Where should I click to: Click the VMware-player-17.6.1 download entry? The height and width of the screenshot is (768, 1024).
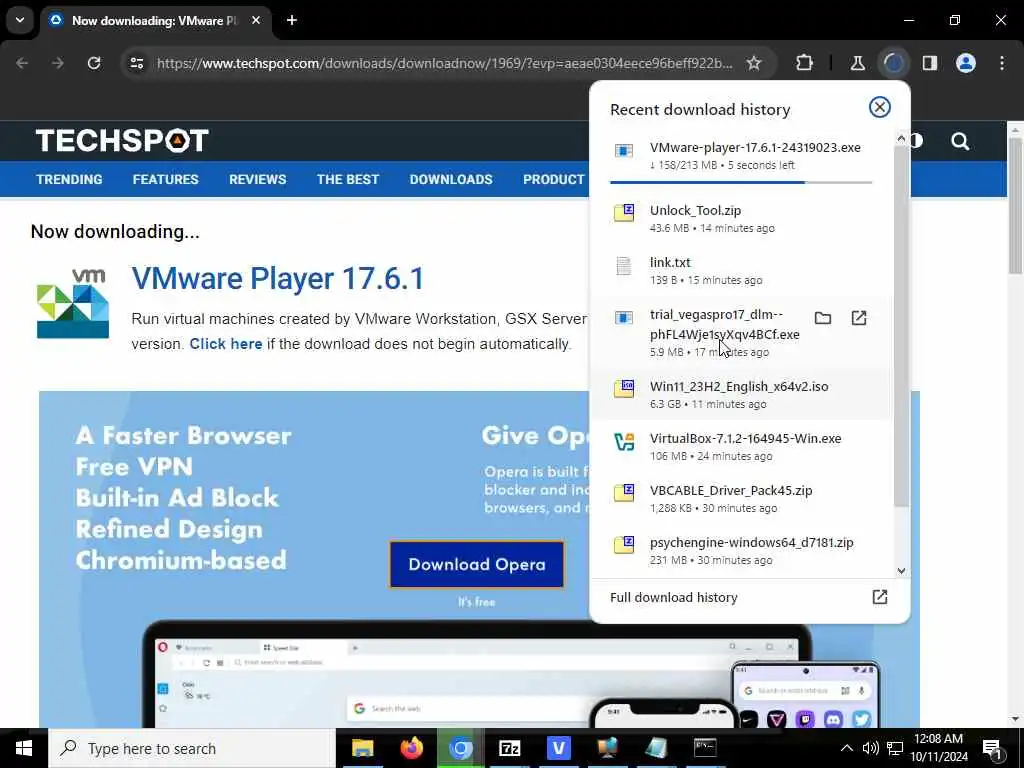[x=741, y=155]
